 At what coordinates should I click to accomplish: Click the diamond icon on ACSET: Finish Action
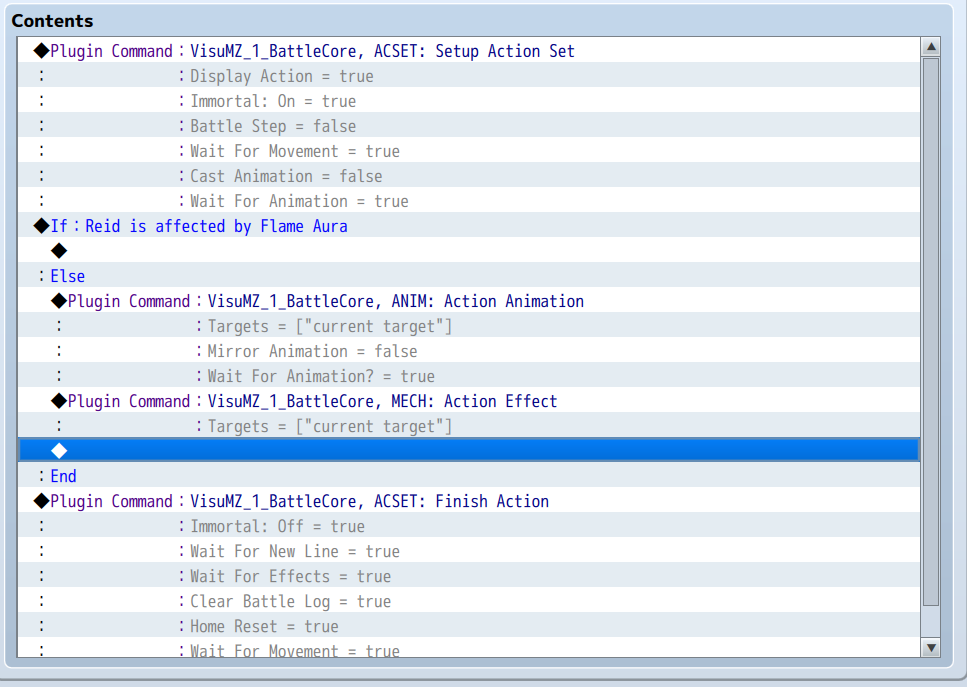pyautogui.click(x=40, y=501)
